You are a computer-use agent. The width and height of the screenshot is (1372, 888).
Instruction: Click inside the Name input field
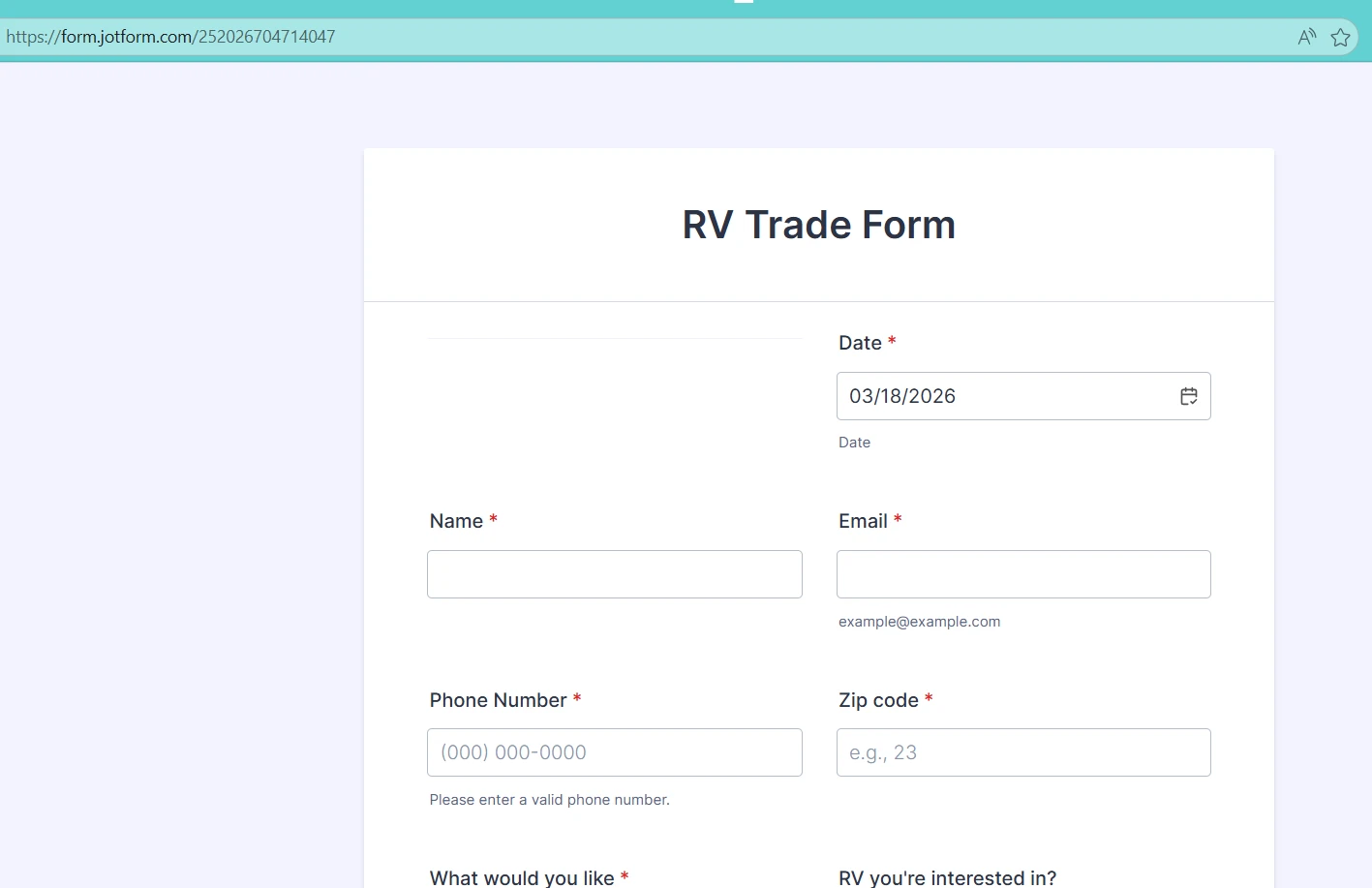coord(614,573)
